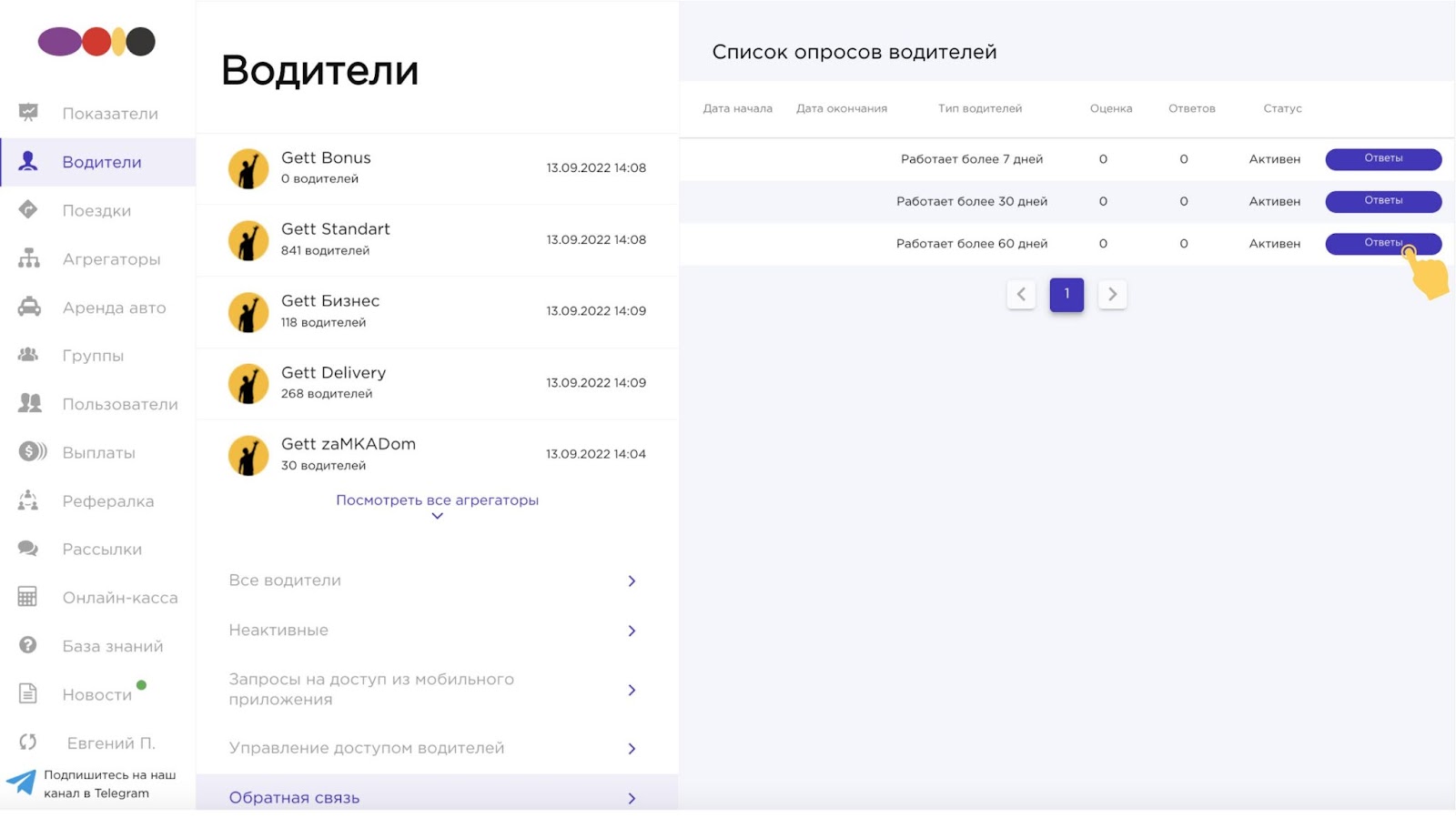Select page 1 in pagination
This screenshot has height=828, width=1456.
(1067, 294)
